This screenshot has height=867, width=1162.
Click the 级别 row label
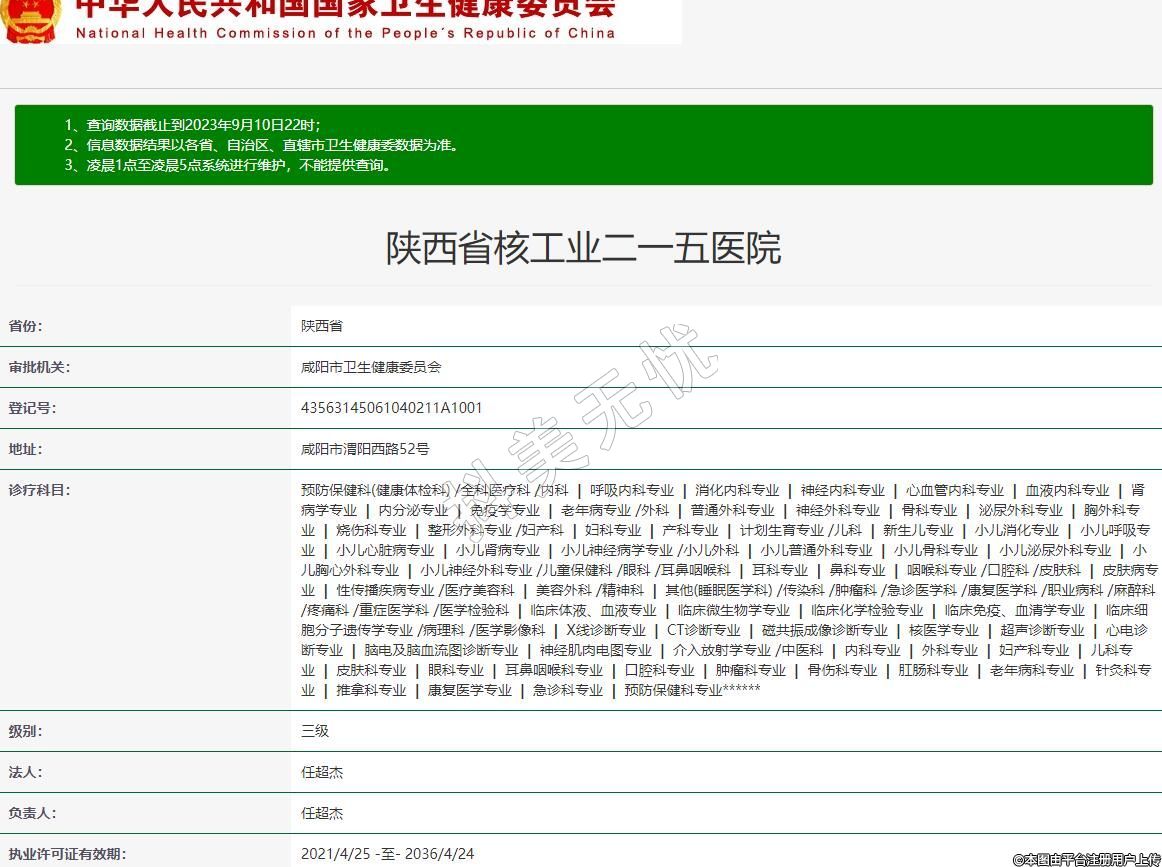26,731
